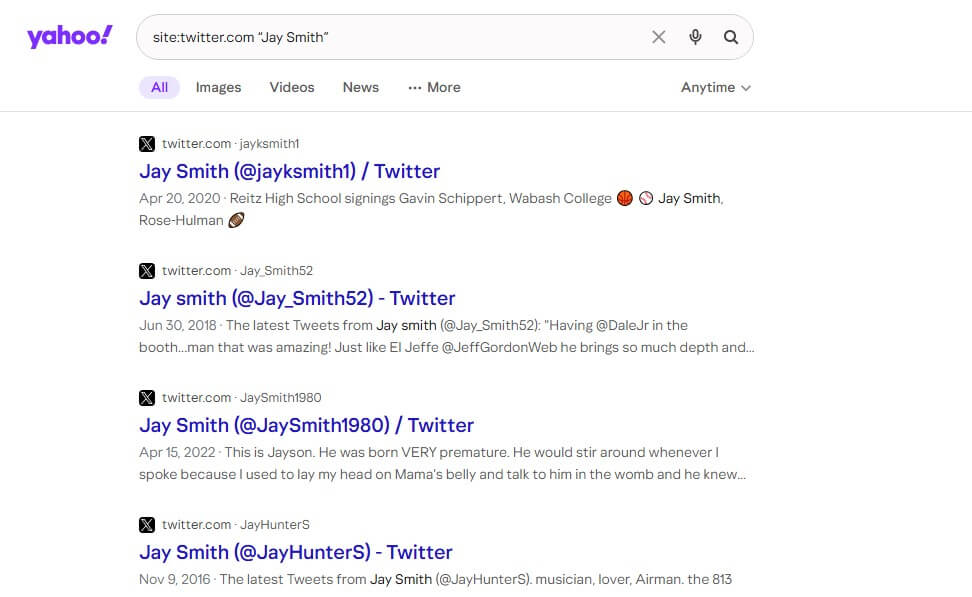Click X favicon beside jayksmith1 result
This screenshot has height=597, width=972.
pos(147,144)
